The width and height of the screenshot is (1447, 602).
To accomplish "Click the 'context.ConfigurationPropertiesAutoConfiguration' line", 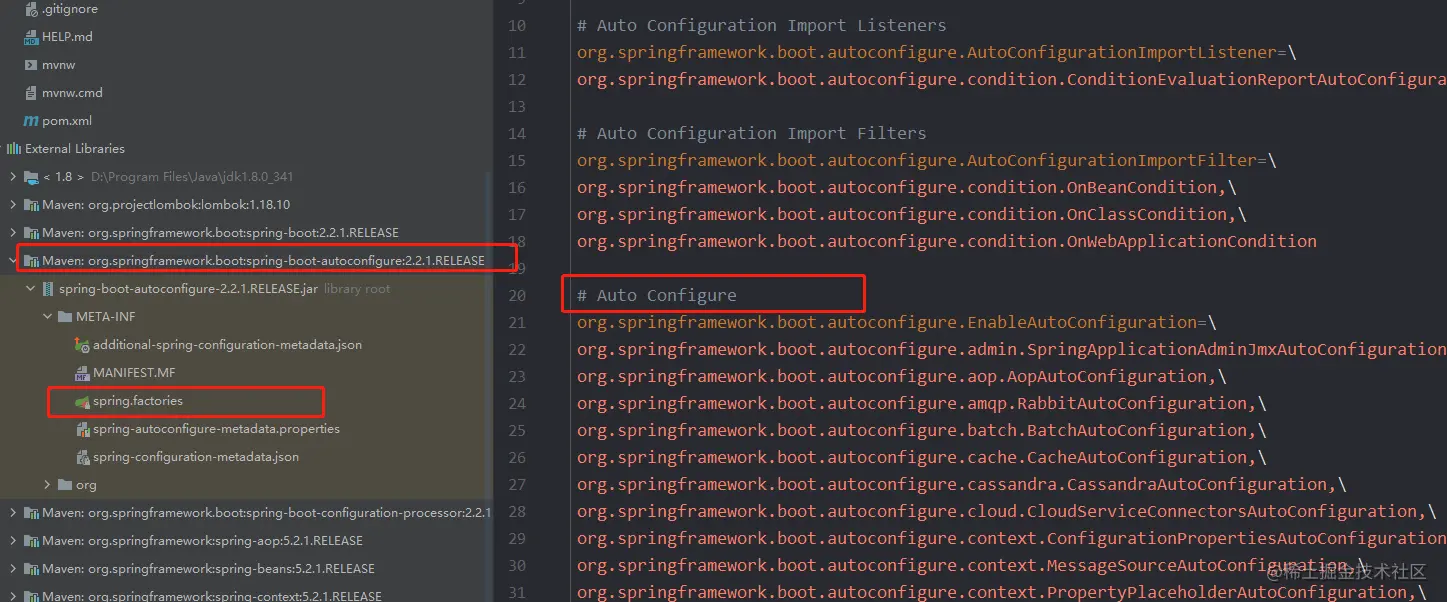I will click(1011, 539).
